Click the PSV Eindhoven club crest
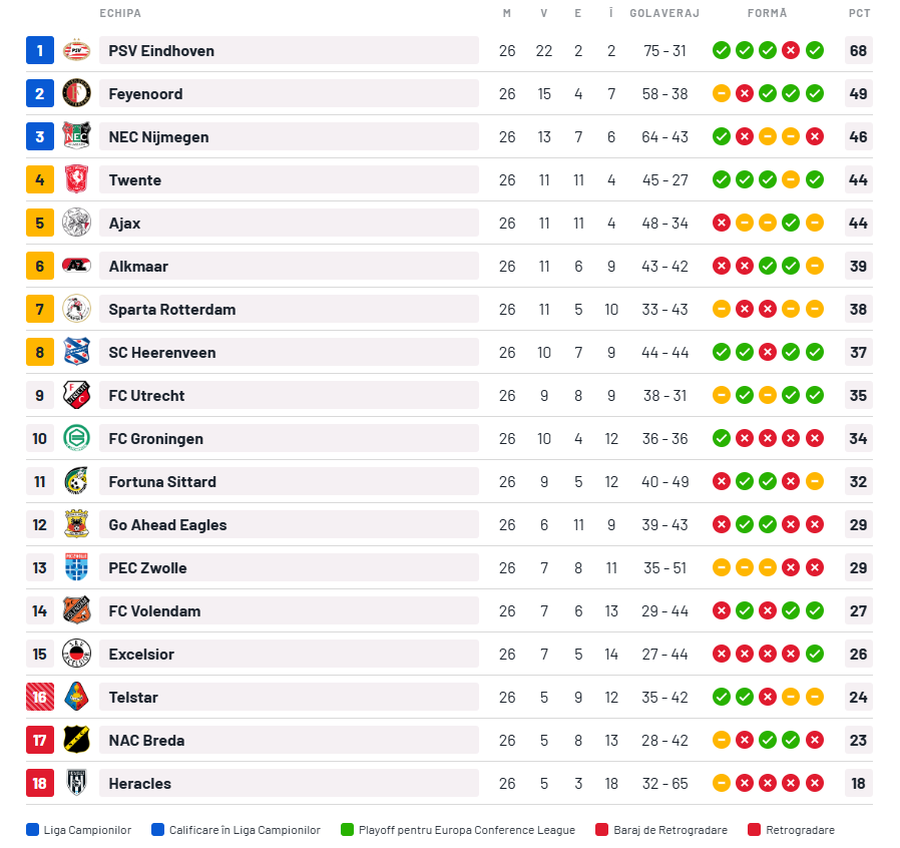Screen dimensions: 900x848 point(76,51)
